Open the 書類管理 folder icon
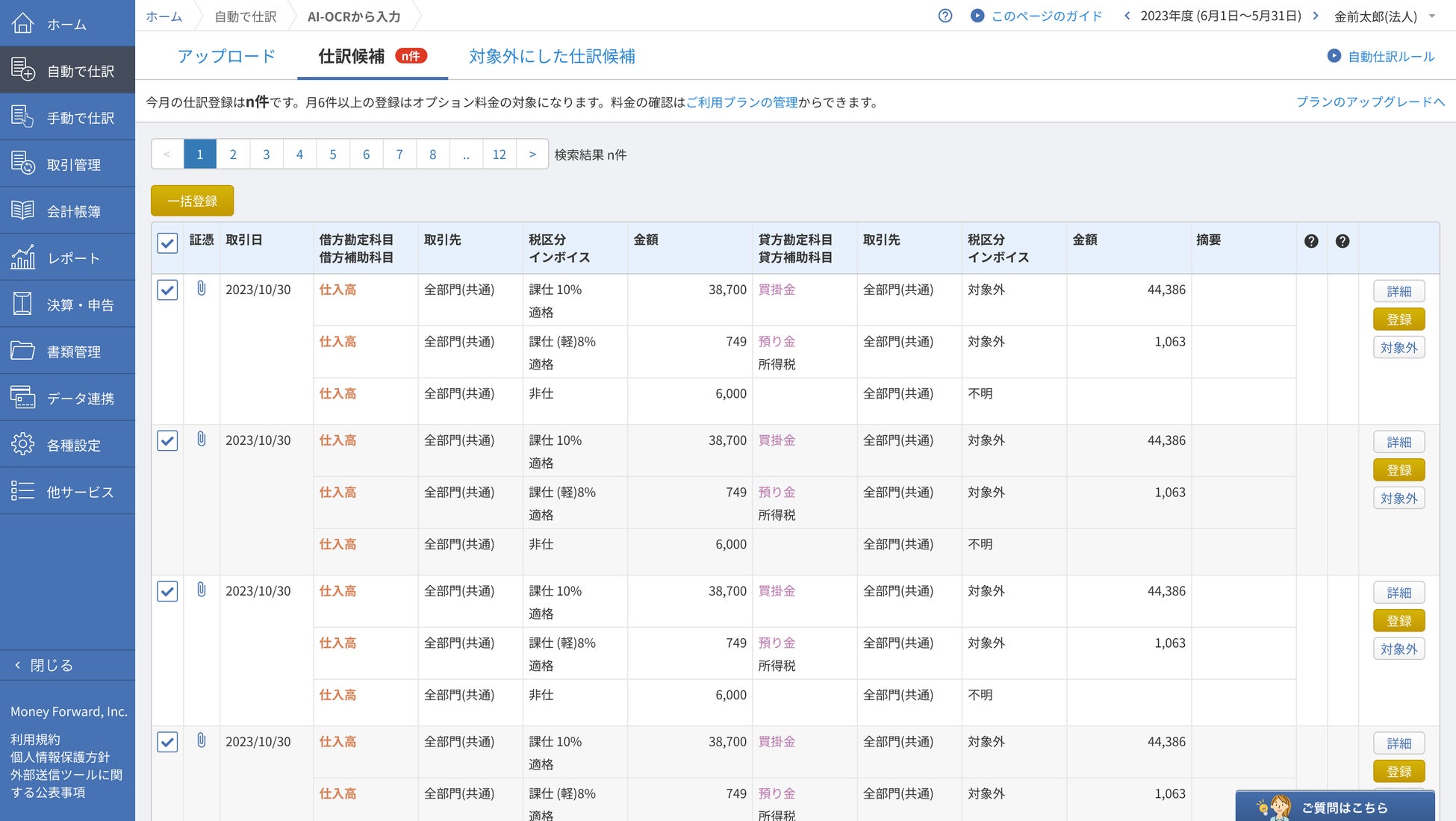The height and width of the screenshot is (821, 1456). [x=23, y=351]
